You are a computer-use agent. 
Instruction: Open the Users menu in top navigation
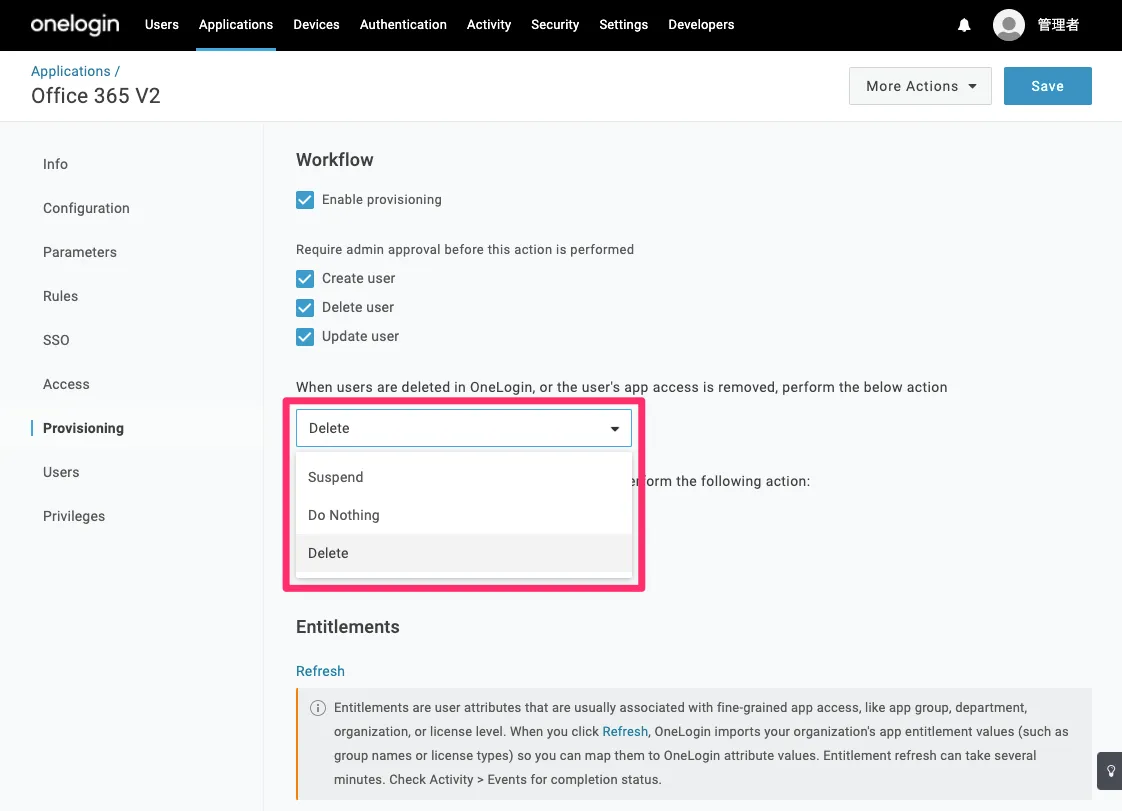tap(162, 25)
